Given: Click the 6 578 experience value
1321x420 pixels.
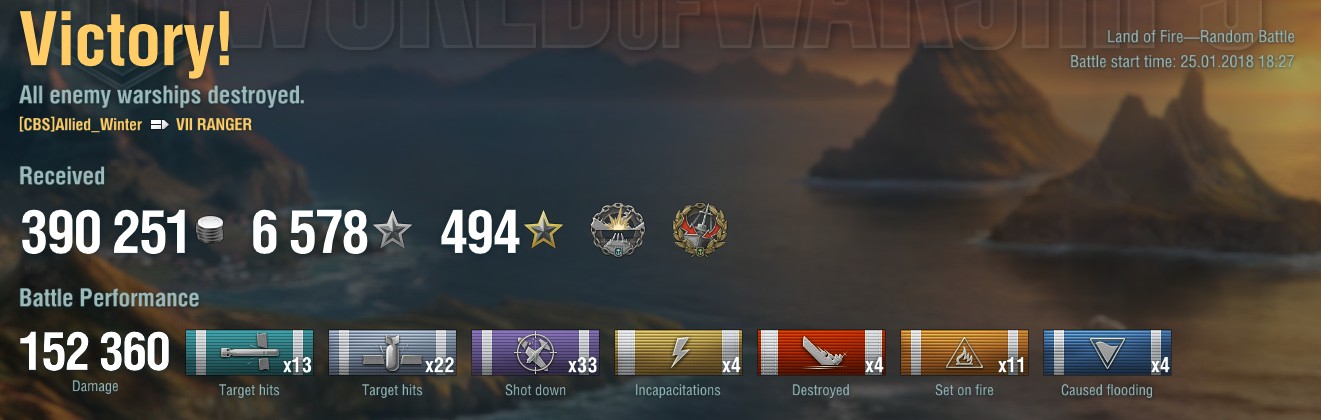Looking at the screenshot, I should tap(310, 233).
